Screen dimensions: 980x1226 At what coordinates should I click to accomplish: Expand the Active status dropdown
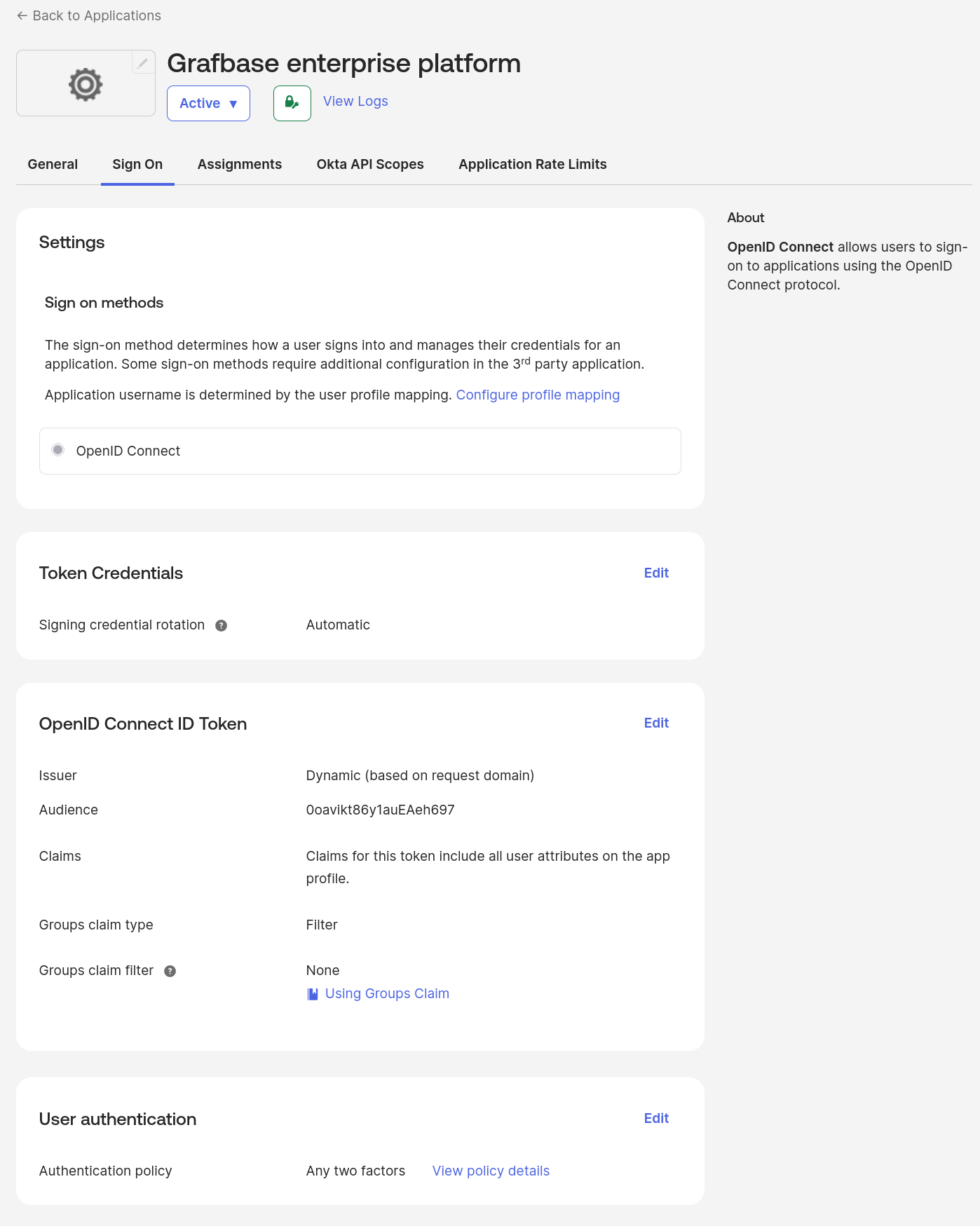(x=208, y=103)
